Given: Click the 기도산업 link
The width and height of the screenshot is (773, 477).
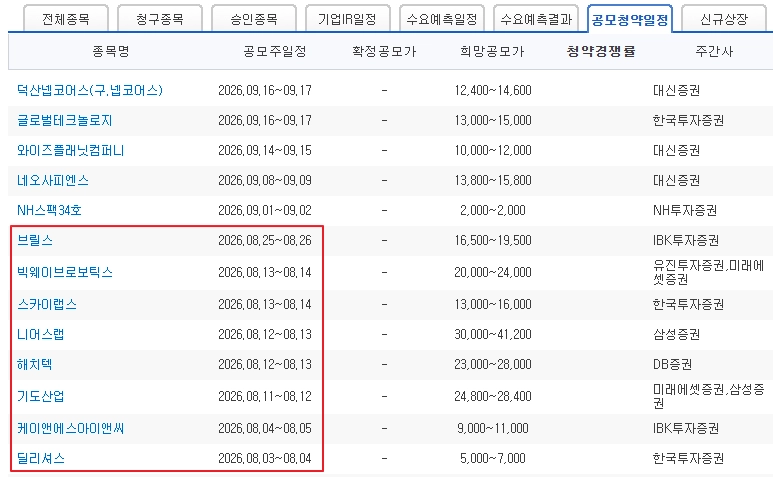Looking at the screenshot, I should coord(40,397).
